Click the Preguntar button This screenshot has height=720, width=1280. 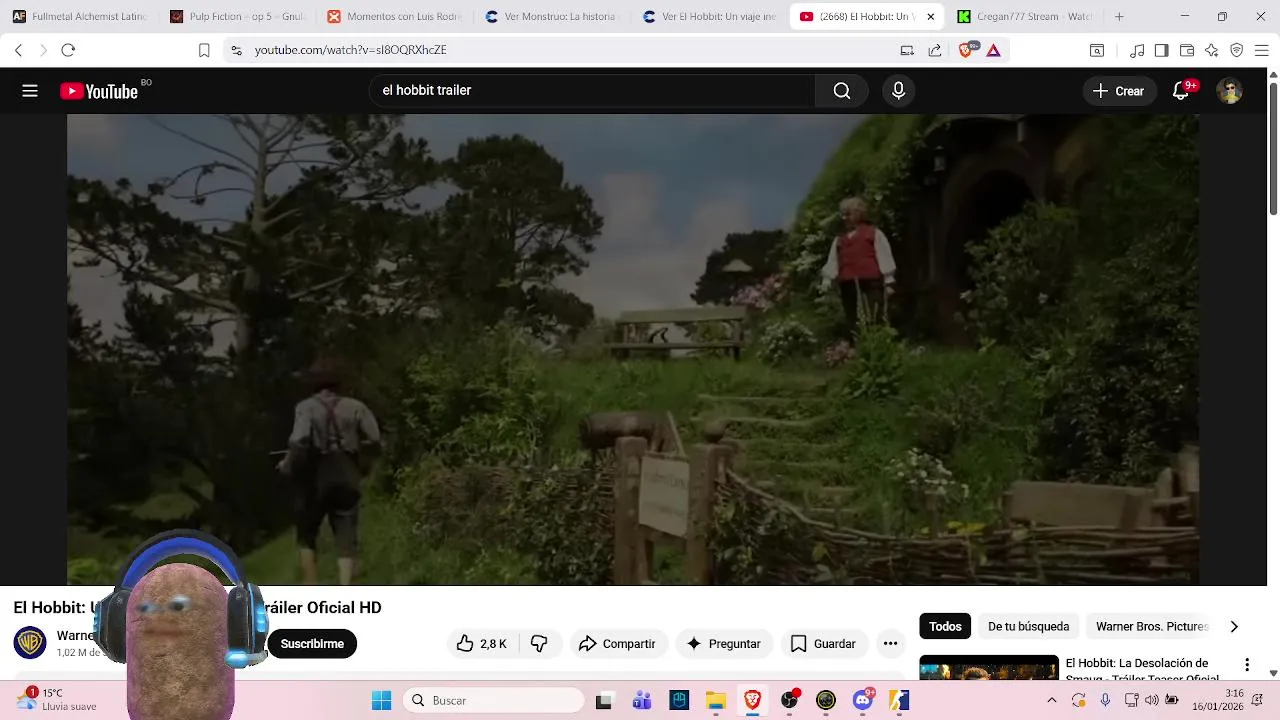tap(724, 644)
